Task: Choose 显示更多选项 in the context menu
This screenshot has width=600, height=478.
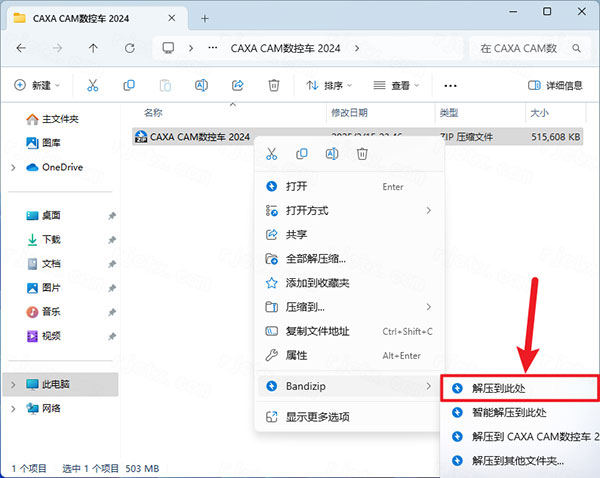Action: [x=349, y=417]
